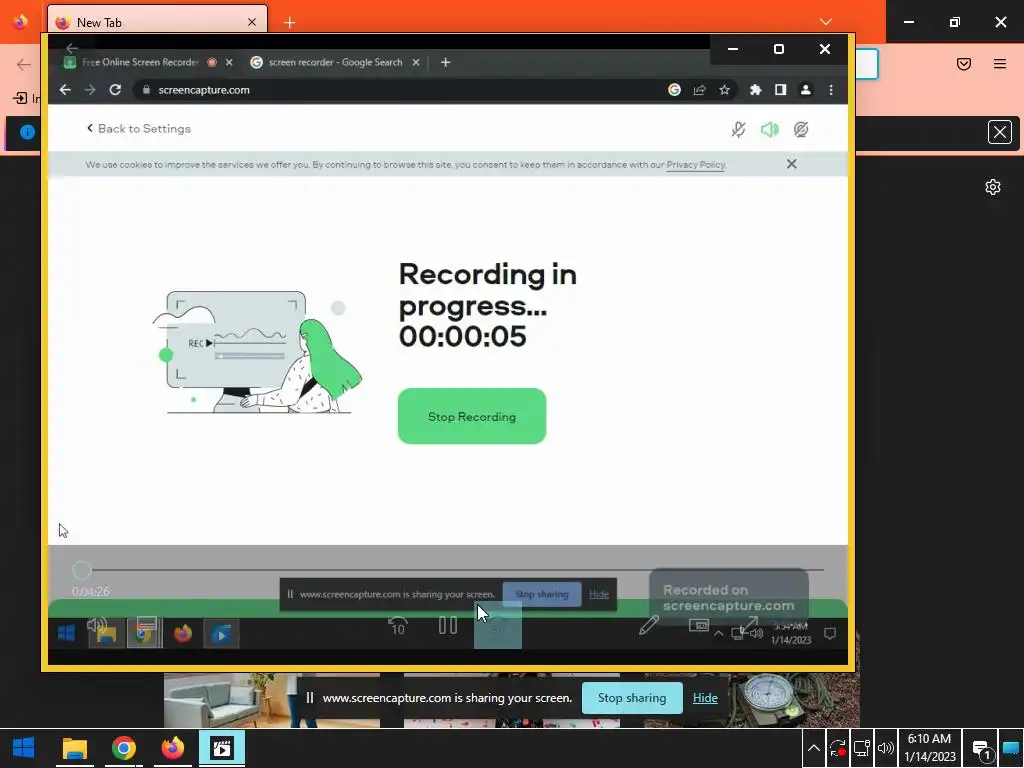Viewport: 1024px width, 768px height.
Task: Open Firefox hamburger application menu
Action: click(1000, 64)
